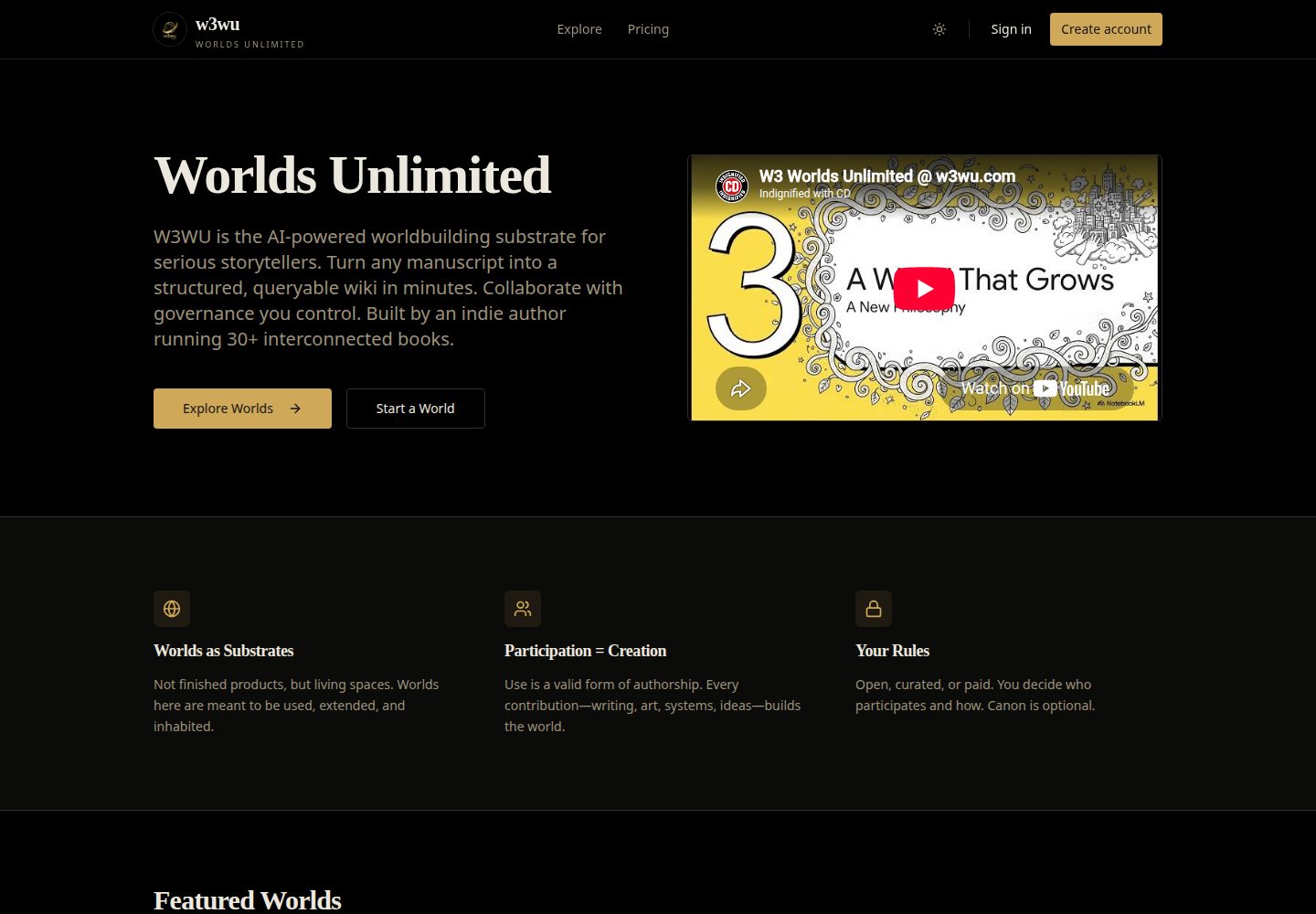Click the people icon above Participation = Creation

(523, 609)
